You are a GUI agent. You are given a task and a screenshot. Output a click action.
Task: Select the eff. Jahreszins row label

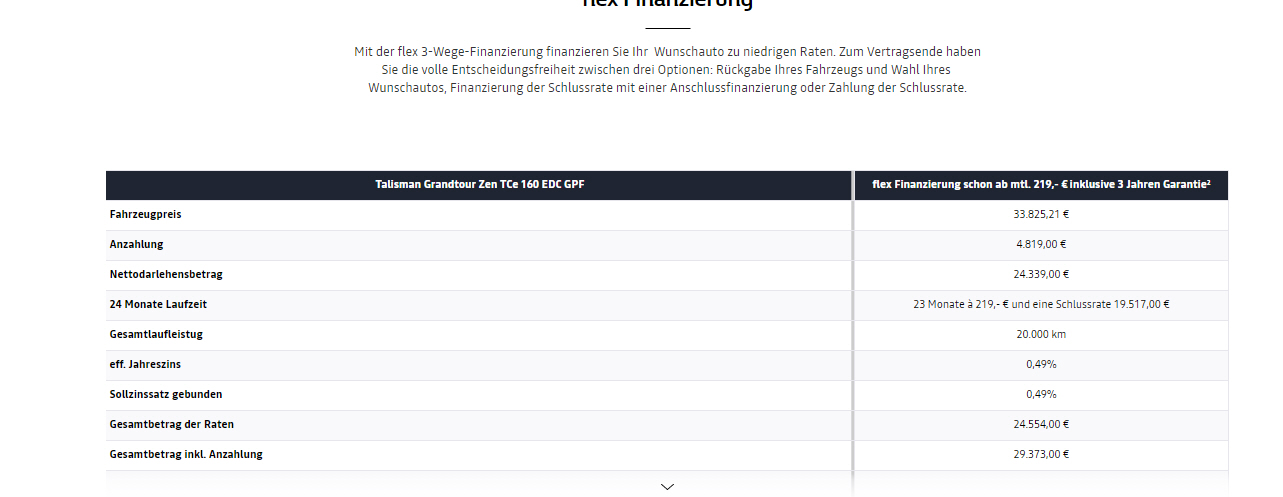[146, 364]
